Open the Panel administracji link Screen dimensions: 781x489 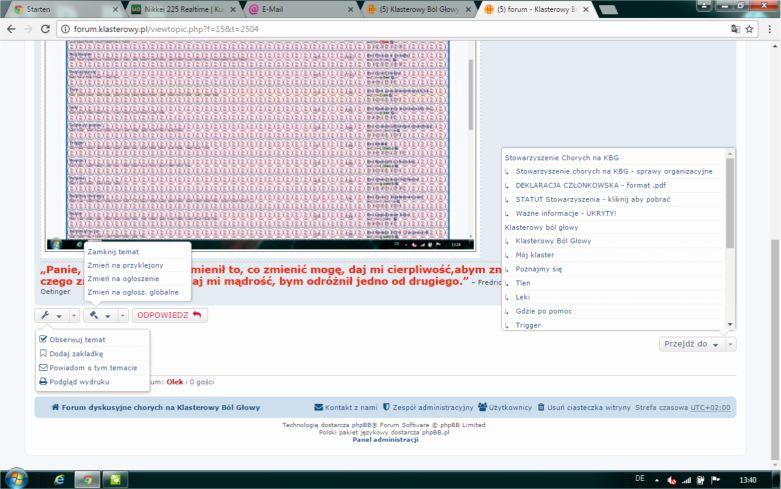click(x=385, y=440)
